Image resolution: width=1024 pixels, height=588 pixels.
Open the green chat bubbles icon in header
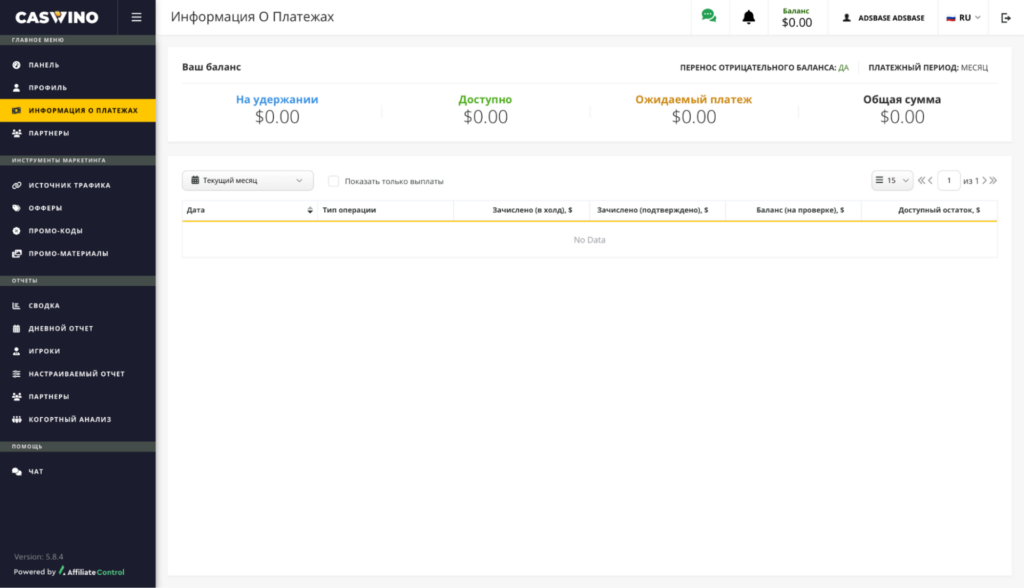[709, 16]
